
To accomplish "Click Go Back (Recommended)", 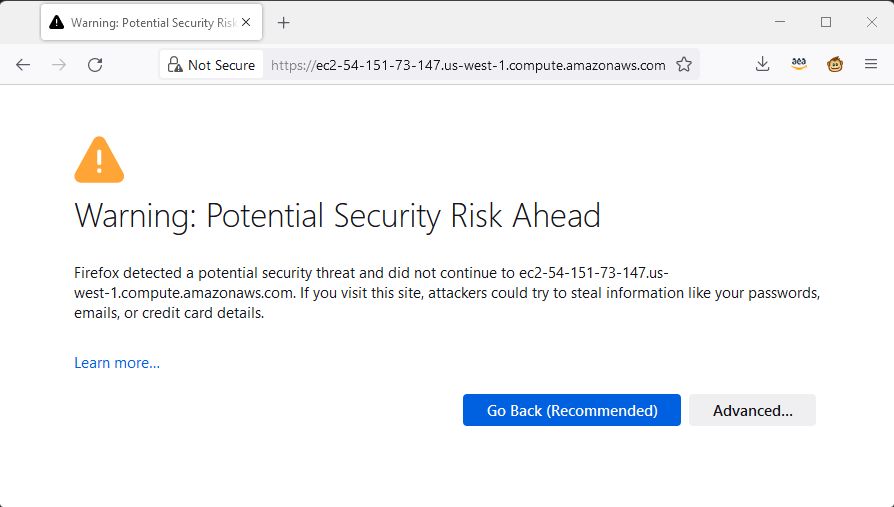I will coord(572,410).
